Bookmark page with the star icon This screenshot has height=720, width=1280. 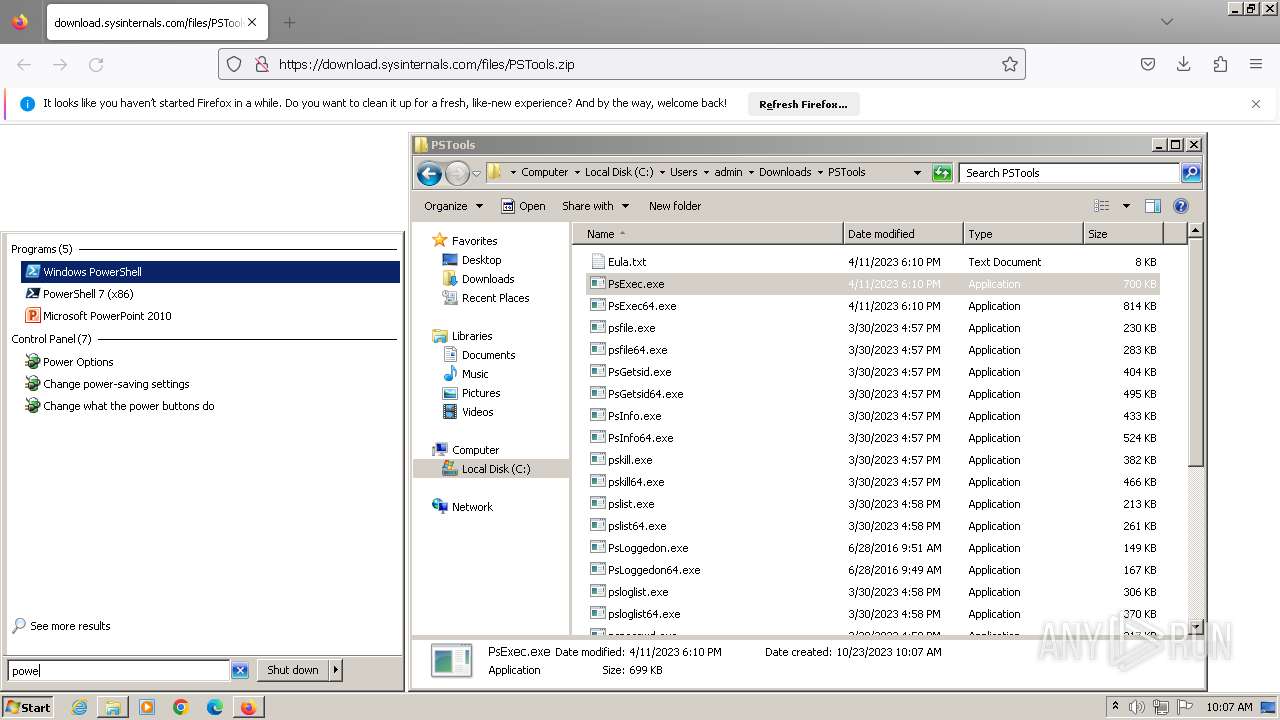[x=1010, y=64]
